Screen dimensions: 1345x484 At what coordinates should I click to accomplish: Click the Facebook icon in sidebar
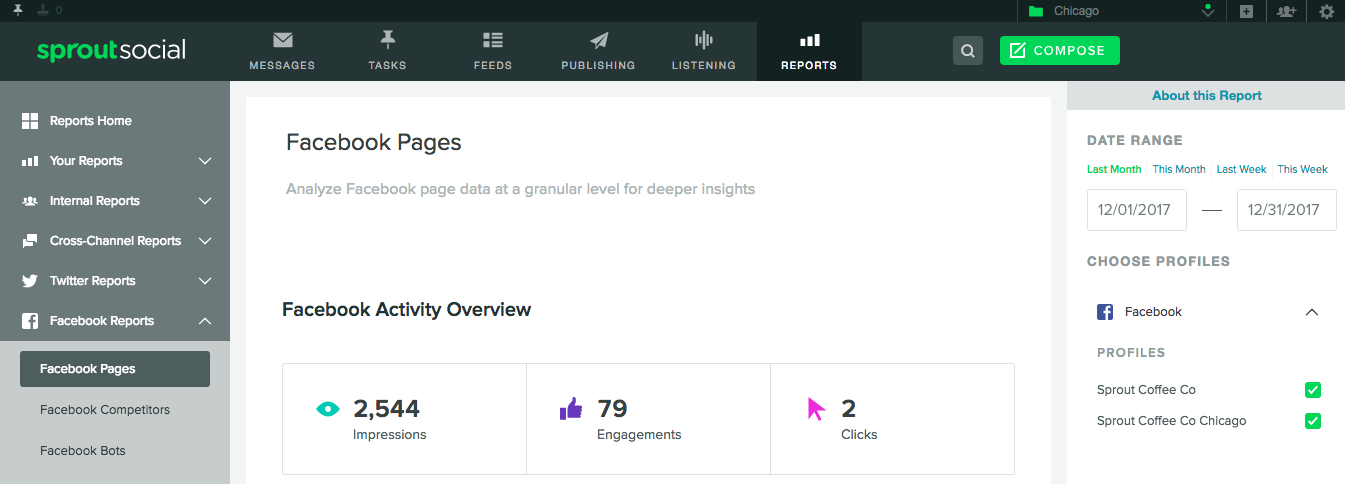[30, 321]
